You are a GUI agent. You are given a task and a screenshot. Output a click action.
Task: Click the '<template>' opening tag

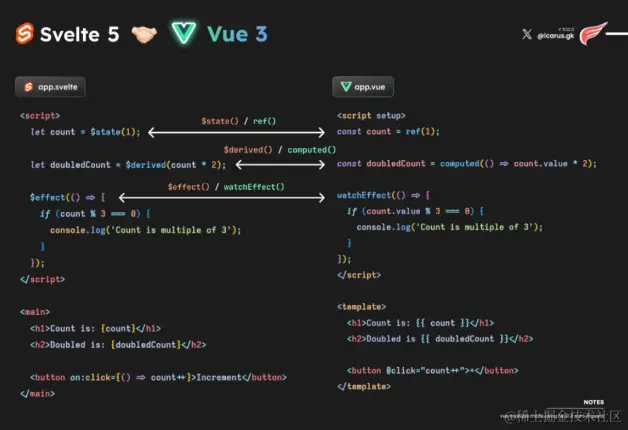coord(361,307)
